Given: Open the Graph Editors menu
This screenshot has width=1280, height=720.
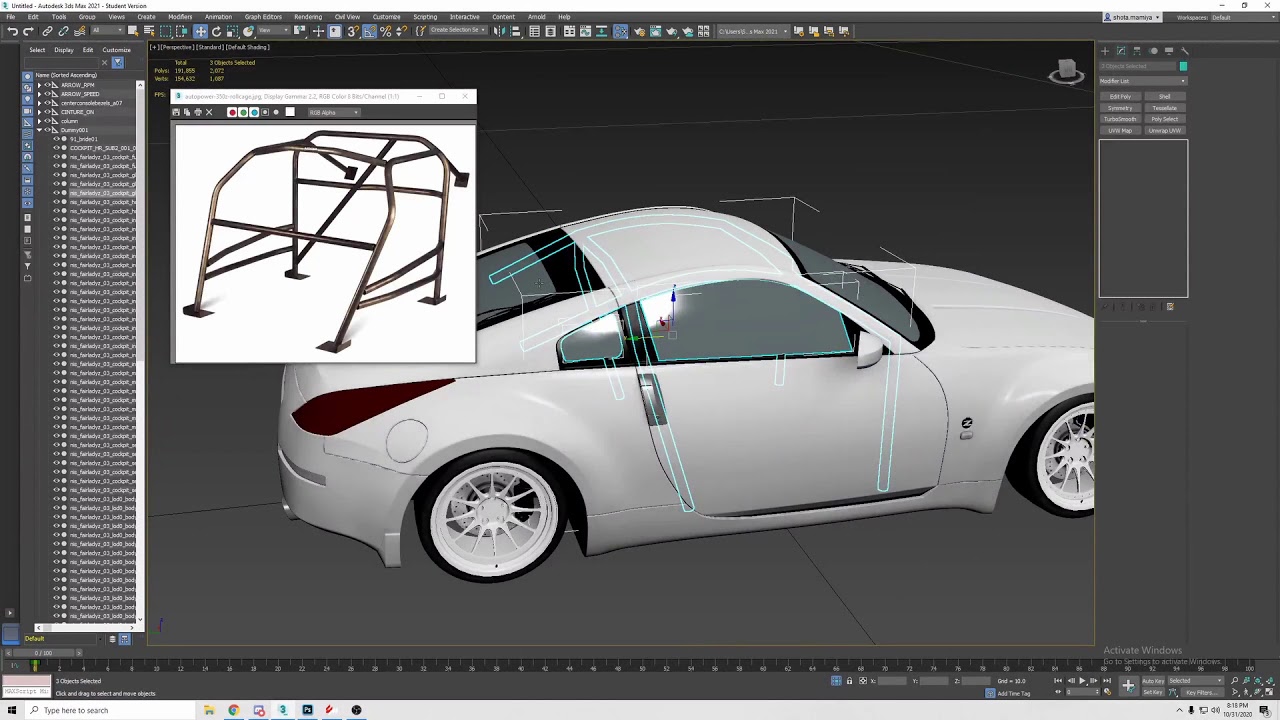Looking at the screenshot, I should pos(263,17).
